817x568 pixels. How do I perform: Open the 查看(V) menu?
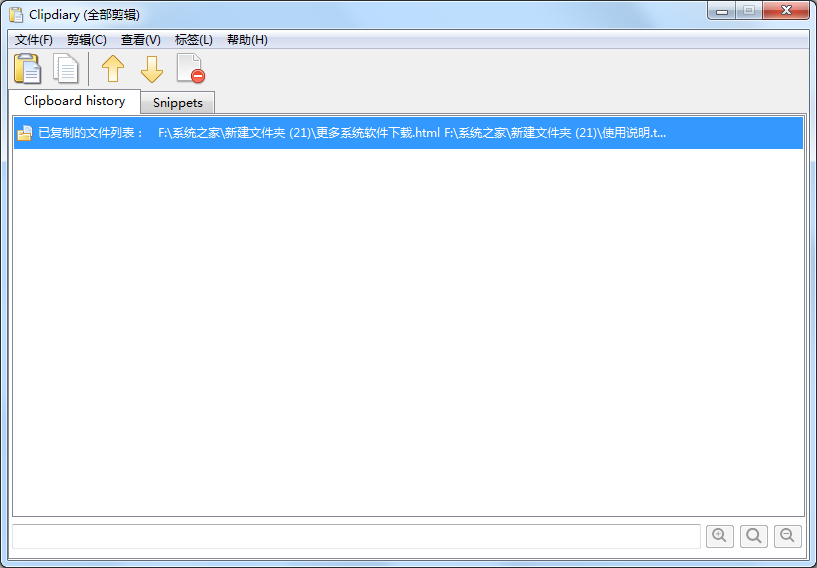pyautogui.click(x=141, y=40)
